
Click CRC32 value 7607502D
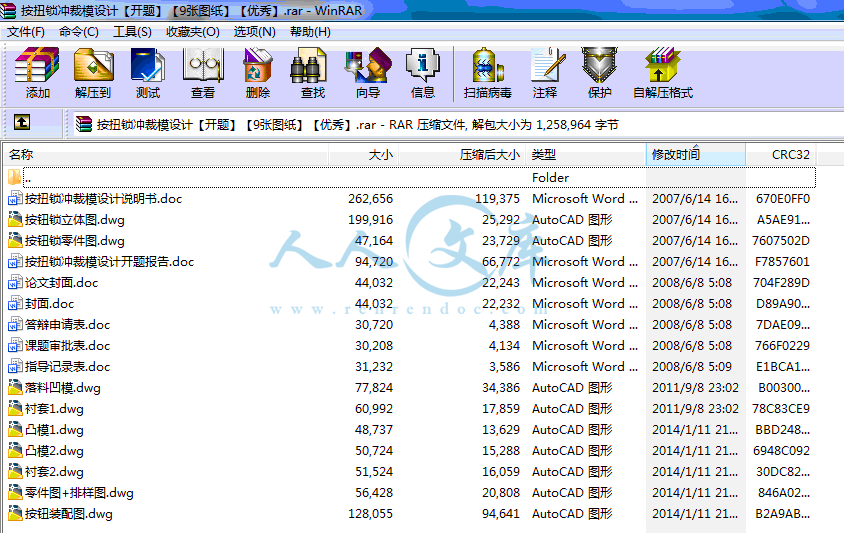click(x=780, y=241)
